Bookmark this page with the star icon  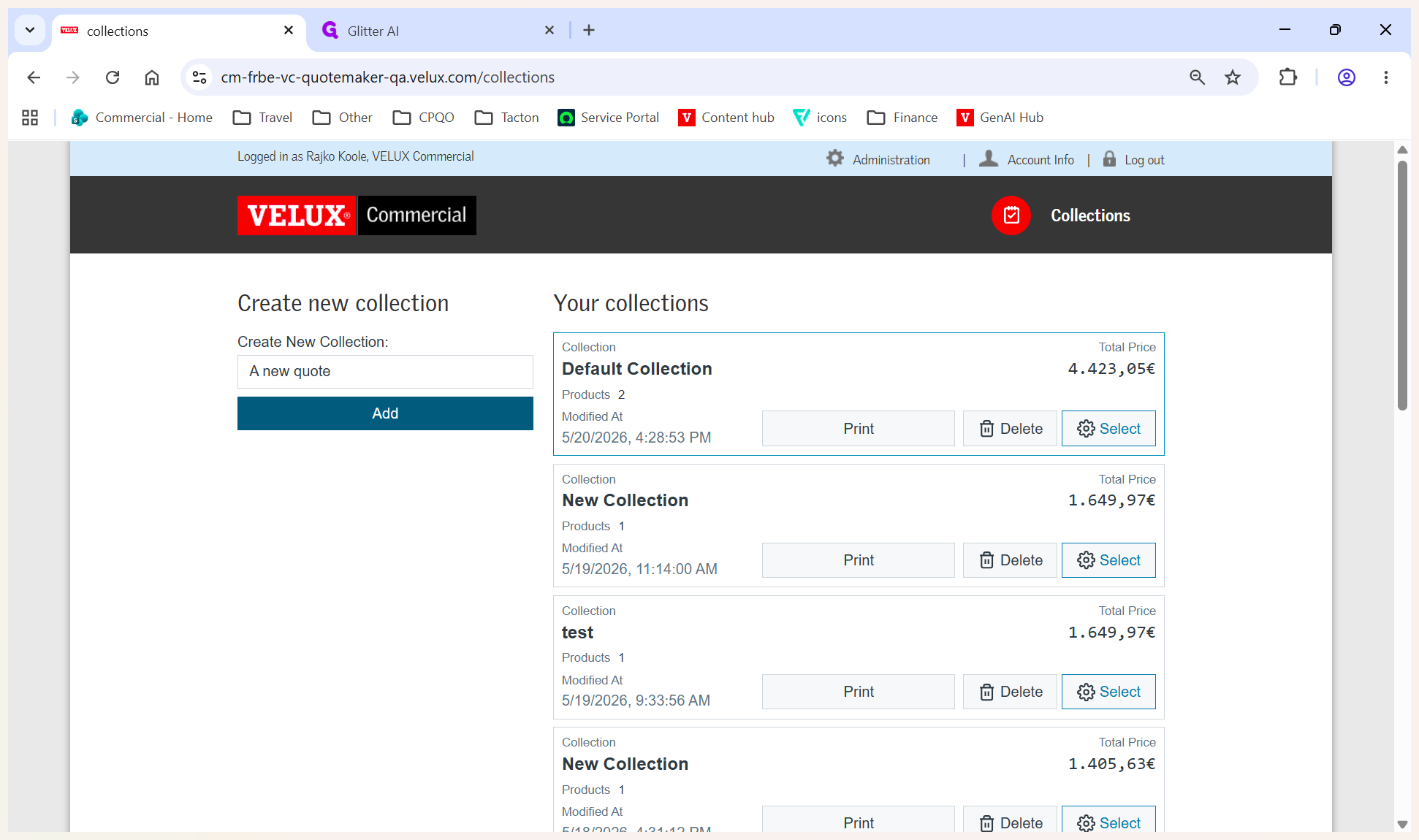pyautogui.click(x=1233, y=77)
